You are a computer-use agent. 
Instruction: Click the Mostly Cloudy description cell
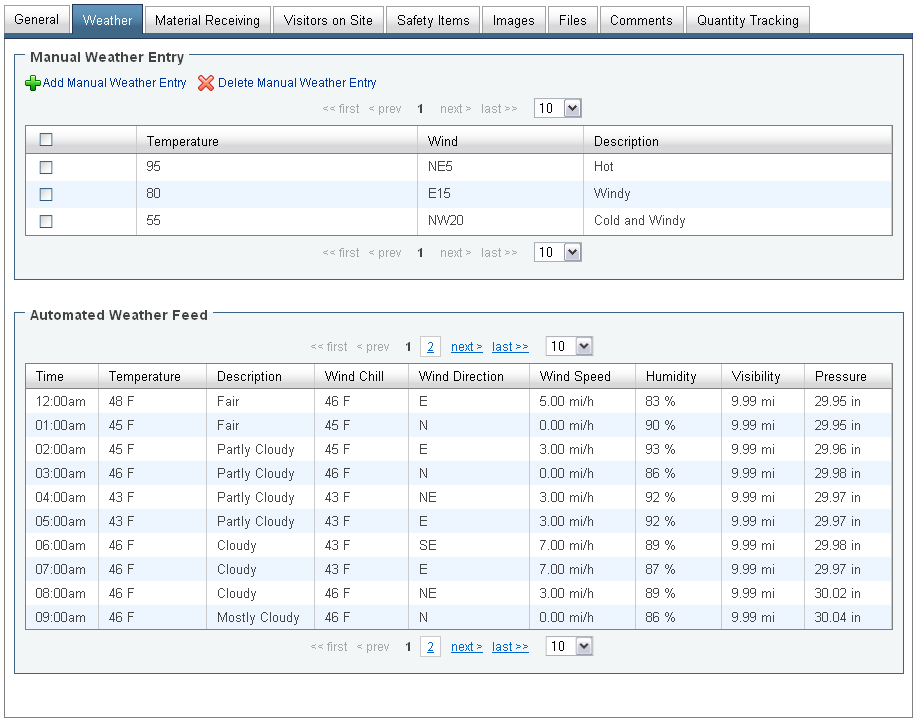tap(258, 617)
